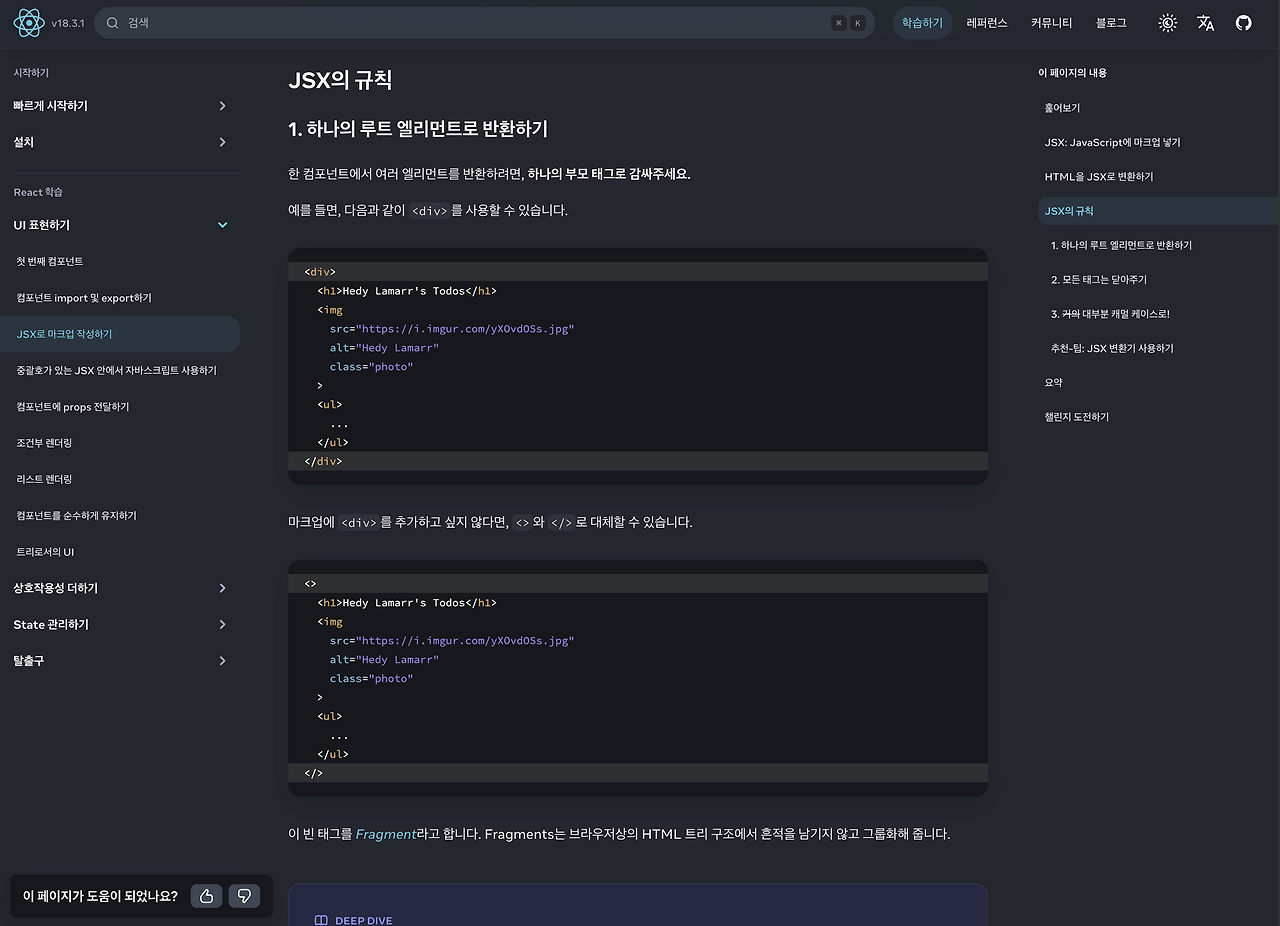Viewport: 1280px width, 926px height.
Task: Jump to 2. 모든 태그는 닫아주기
Action: click(x=1099, y=279)
